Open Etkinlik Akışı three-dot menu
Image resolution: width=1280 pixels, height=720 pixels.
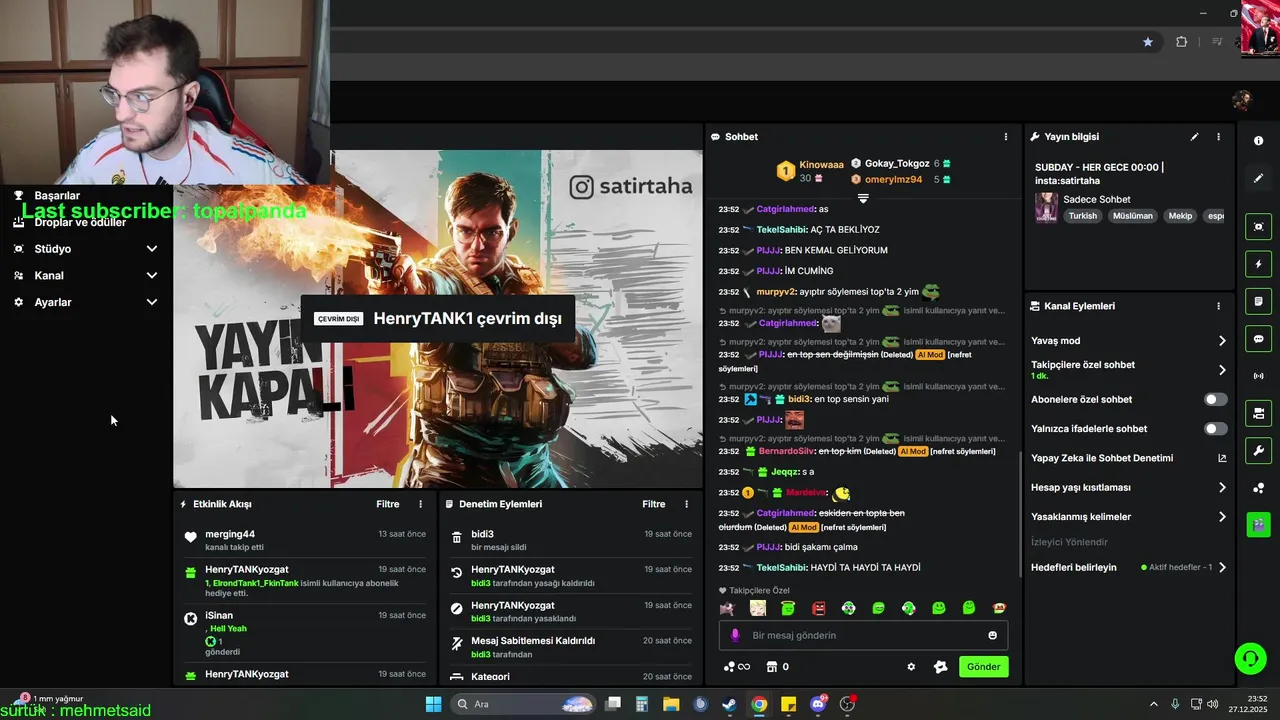click(x=420, y=504)
